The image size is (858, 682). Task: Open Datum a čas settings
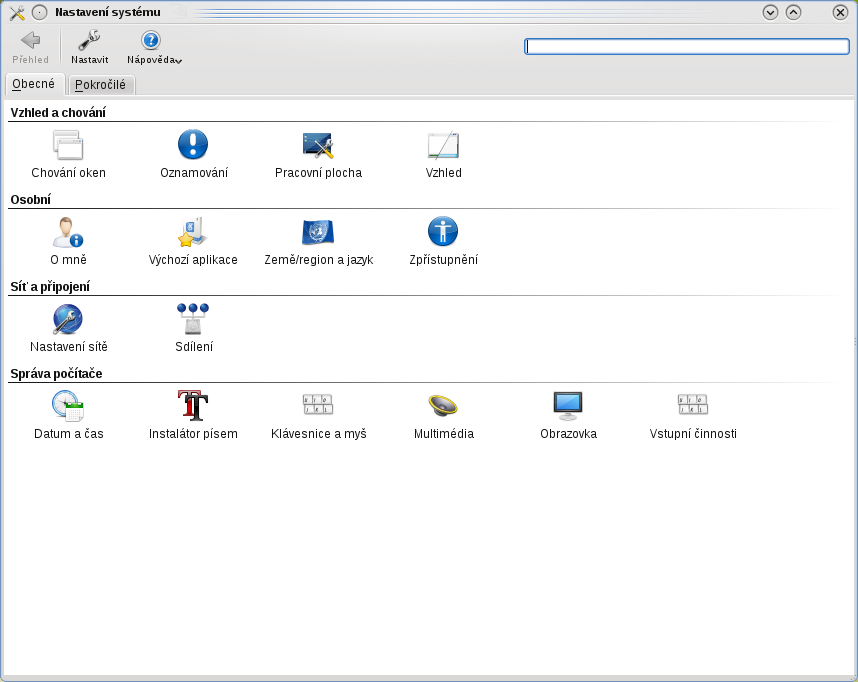[x=68, y=407]
